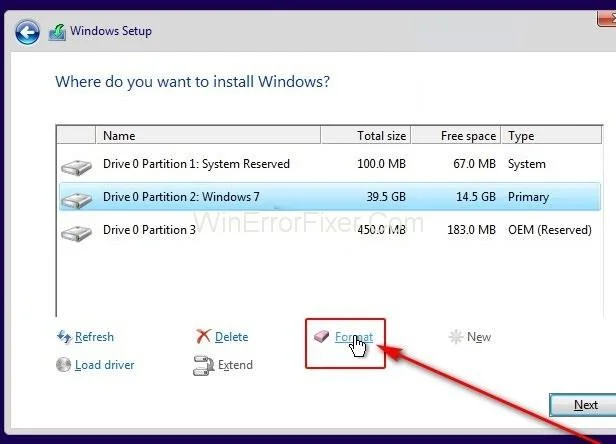Choose the Delete link
Viewport: 616px width, 444px height.
point(231,337)
